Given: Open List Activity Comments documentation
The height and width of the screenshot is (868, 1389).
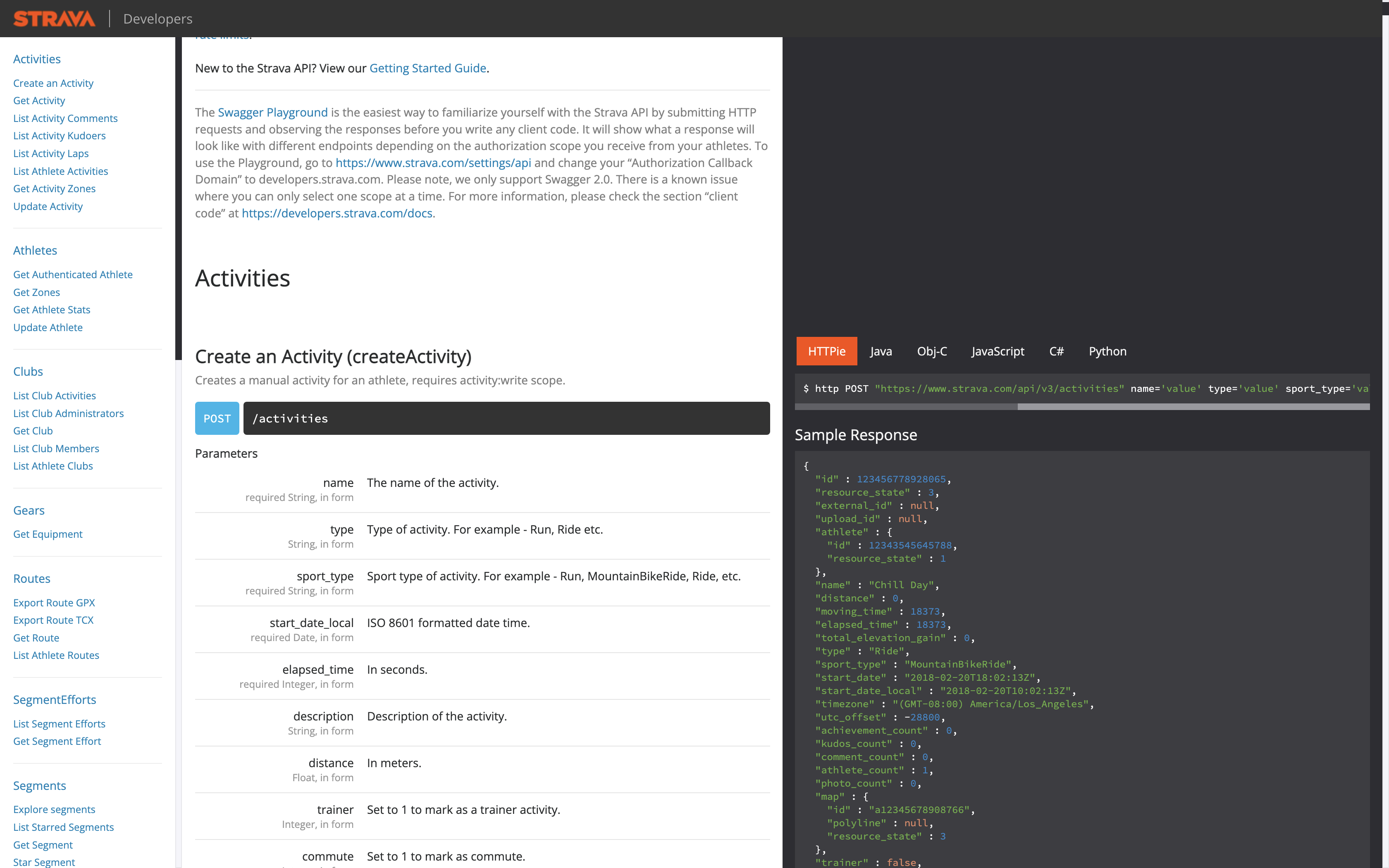Looking at the screenshot, I should tap(65, 118).
